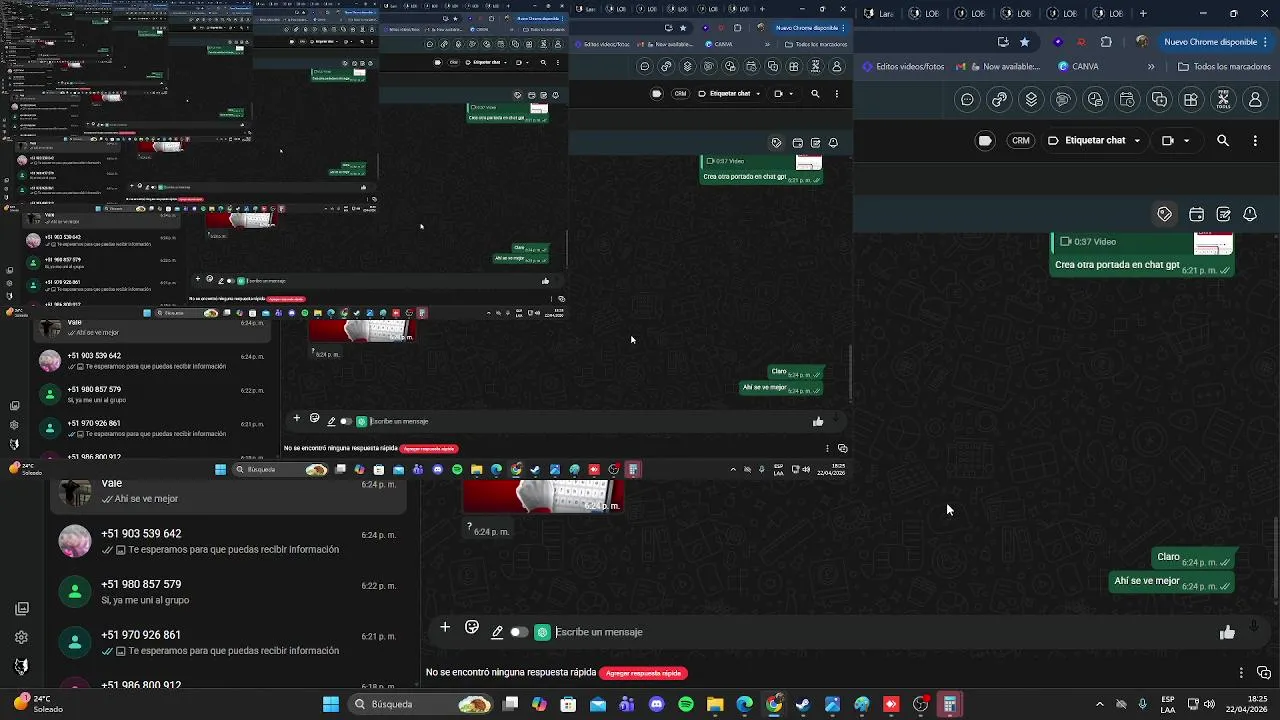Screen dimensions: 1280x720
Task: Click the full-size price tag icon above messages
Action: click(1164, 214)
